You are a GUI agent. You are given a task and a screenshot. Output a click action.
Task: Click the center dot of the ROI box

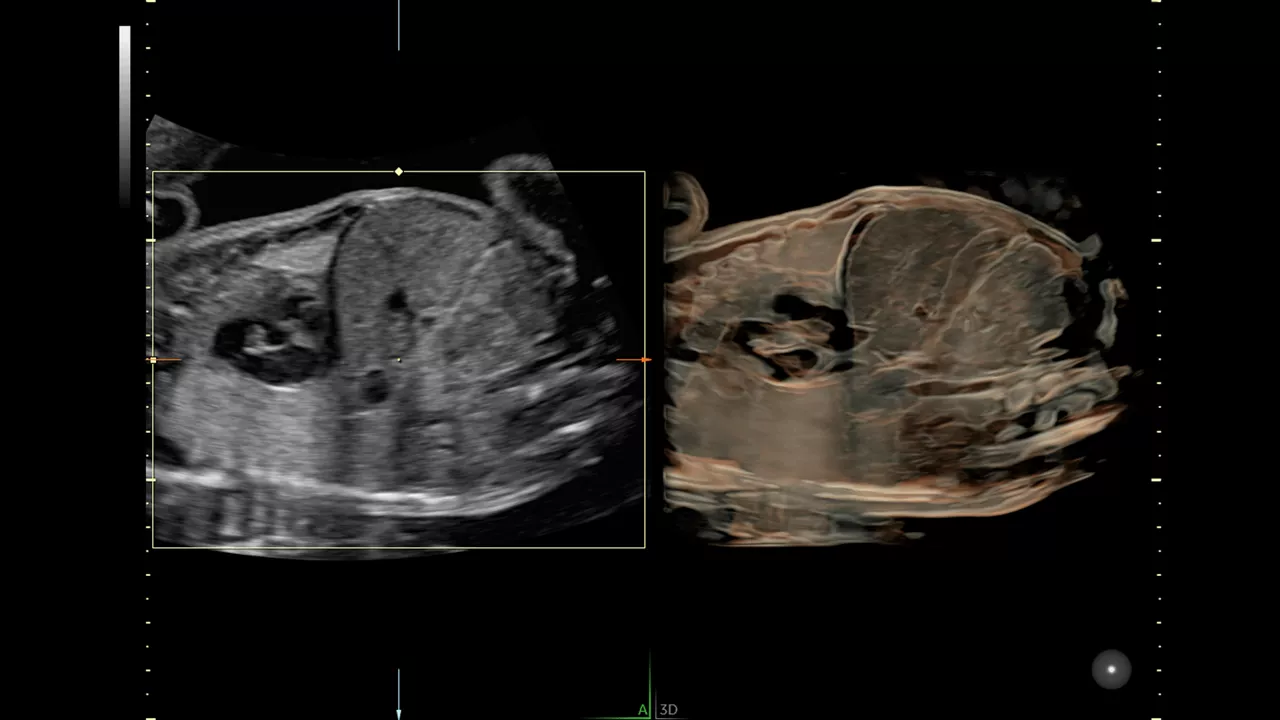(399, 360)
